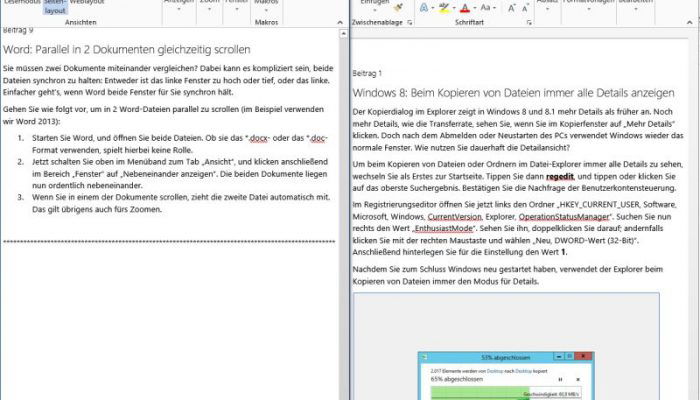Apply the yellow text highlight color
Screen dimensions: 700x400
pyautogui.click(x=444, y=8)
